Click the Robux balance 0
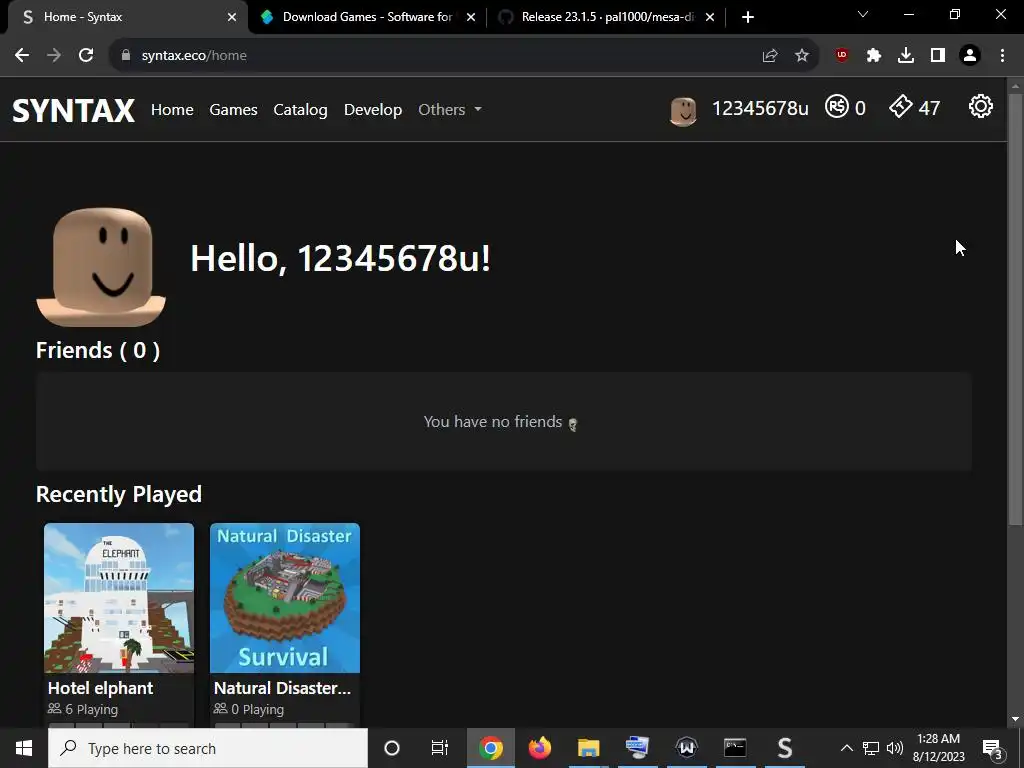1024x768 pixels. click(860, 108)
